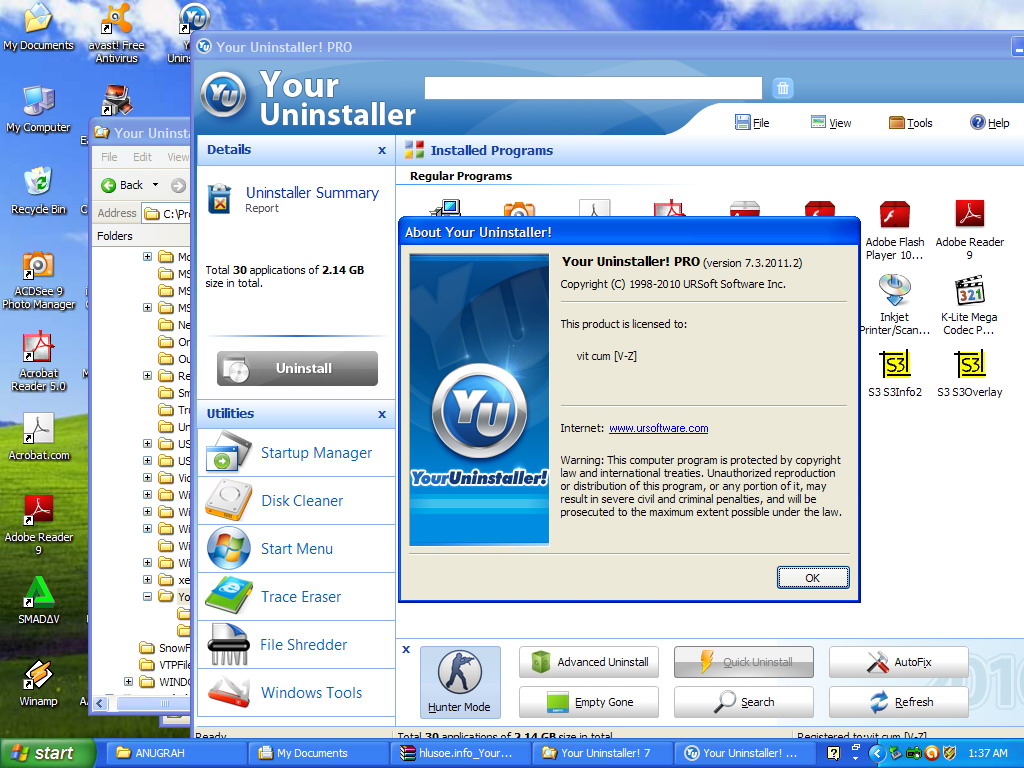
Task: Expand hidden system tray icons arrow
Action: click(x=876, y=754)
